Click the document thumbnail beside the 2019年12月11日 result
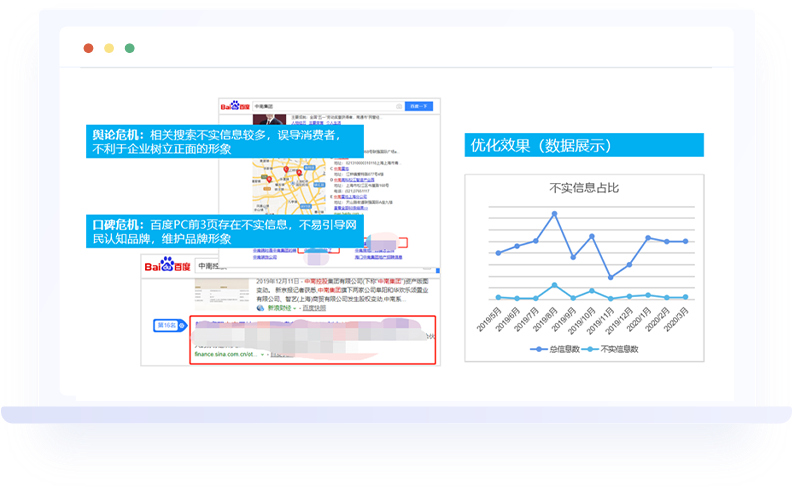The image size is (794, 491). (222, 294)
